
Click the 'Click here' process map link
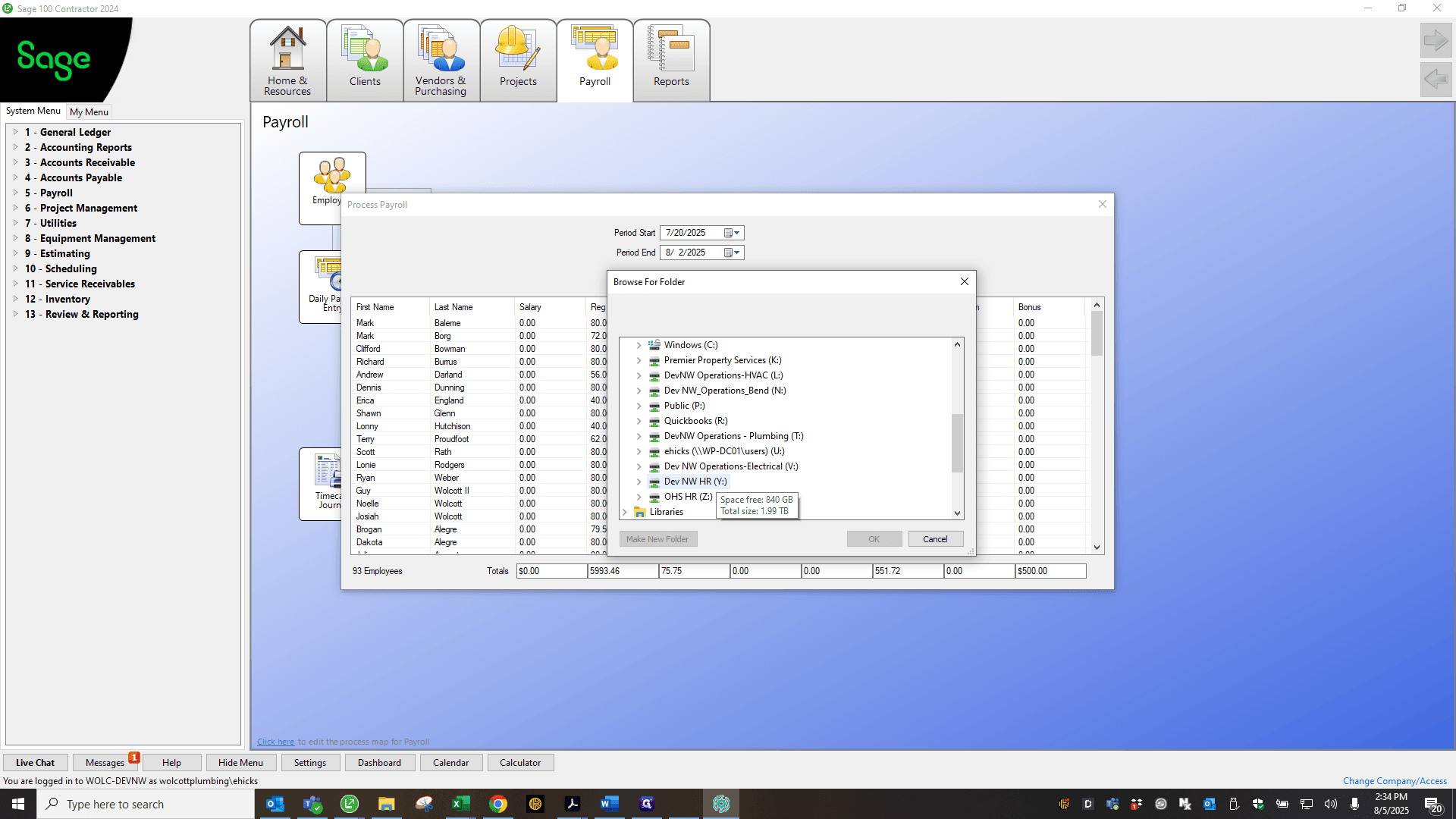(x=275, y=742)
